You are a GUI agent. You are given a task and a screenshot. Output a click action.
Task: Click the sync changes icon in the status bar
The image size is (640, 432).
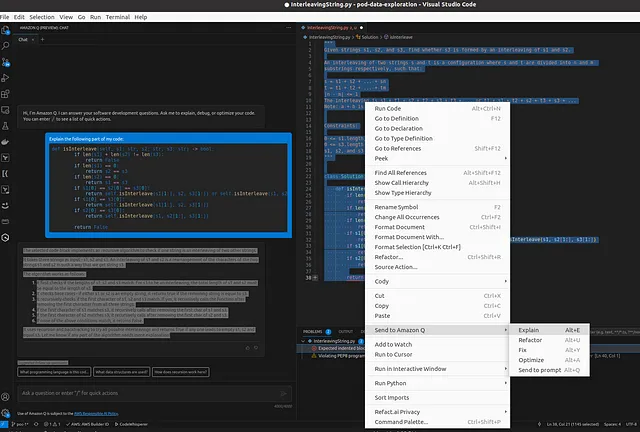click(36, 424)
